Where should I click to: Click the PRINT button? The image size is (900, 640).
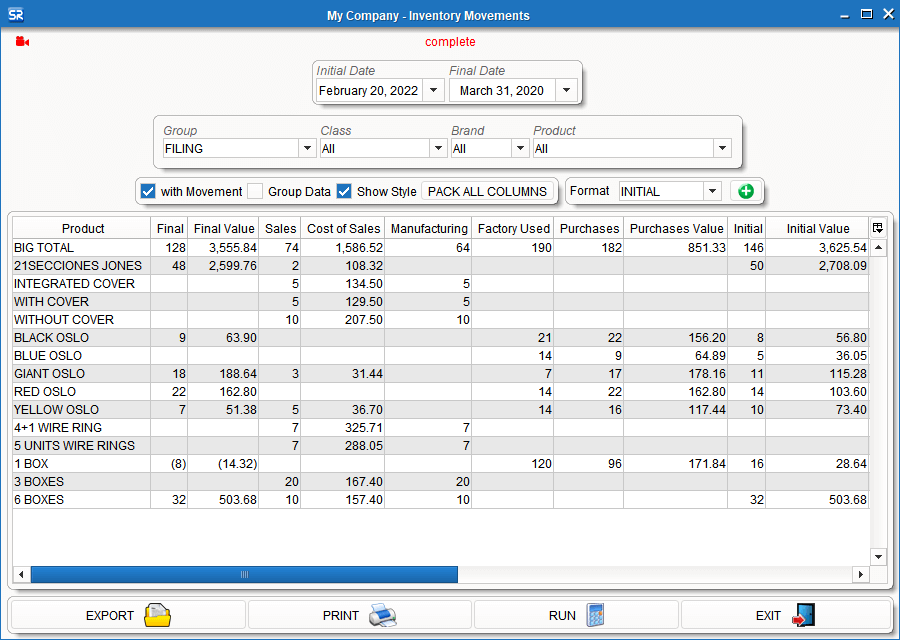pyautogui.click(x=359, y=615)
